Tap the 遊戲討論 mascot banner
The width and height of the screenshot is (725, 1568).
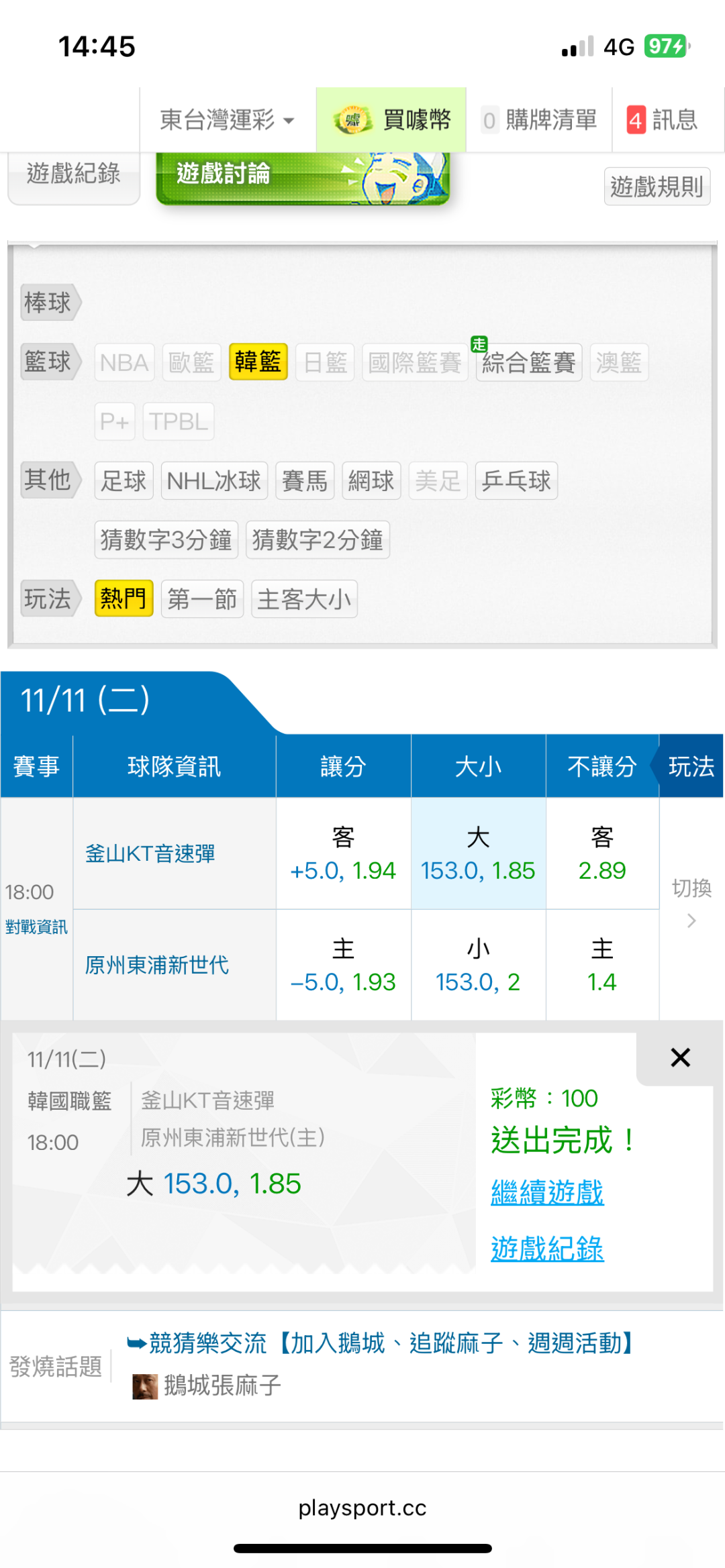pos(303,177)
